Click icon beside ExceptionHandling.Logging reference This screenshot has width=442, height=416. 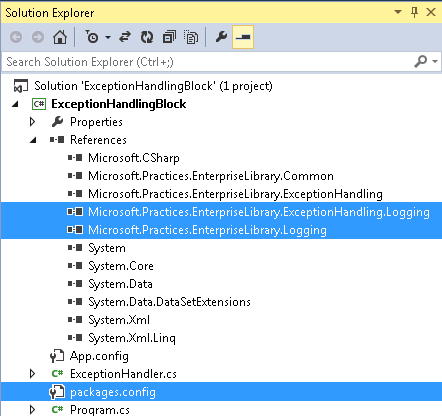(75, 211)
